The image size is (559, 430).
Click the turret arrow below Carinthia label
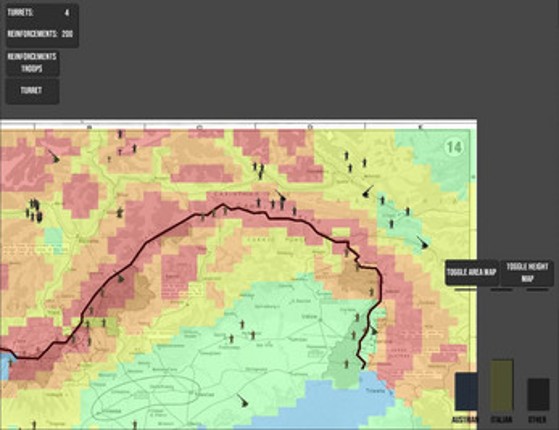(281, 195)
